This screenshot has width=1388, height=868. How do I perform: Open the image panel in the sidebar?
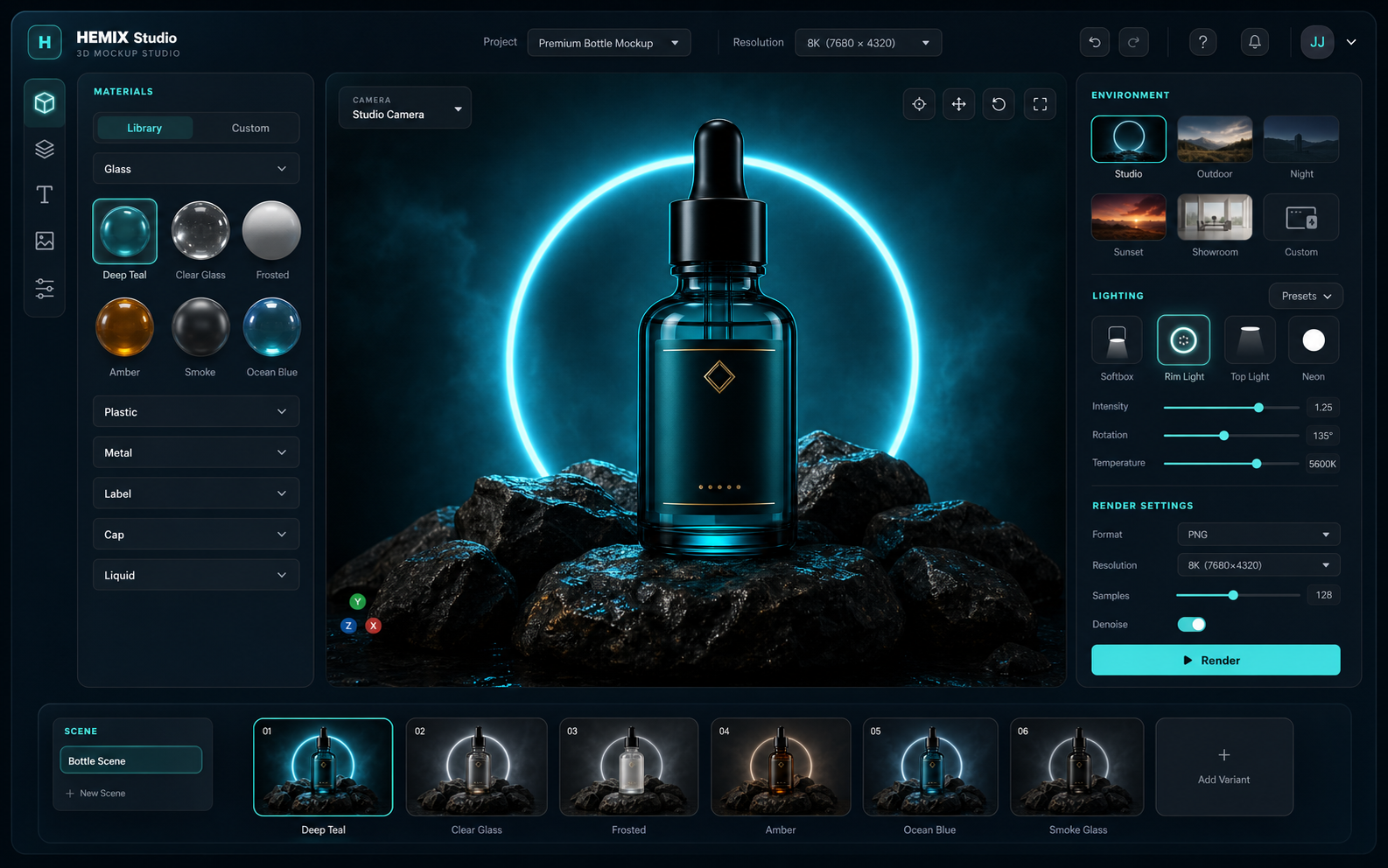(45, 241)
